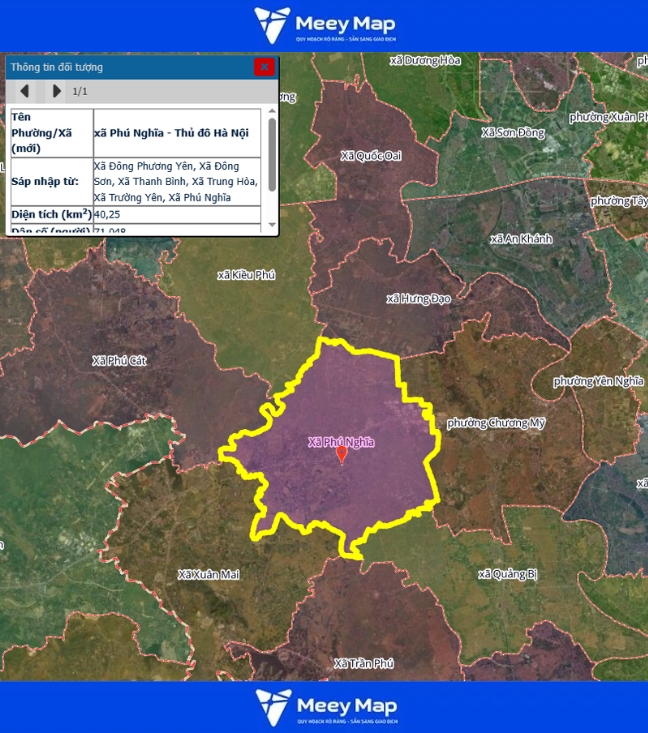Click the Meey Map logo in bottom banner
The height and width of the screenshot is (733, 648).
324,707
